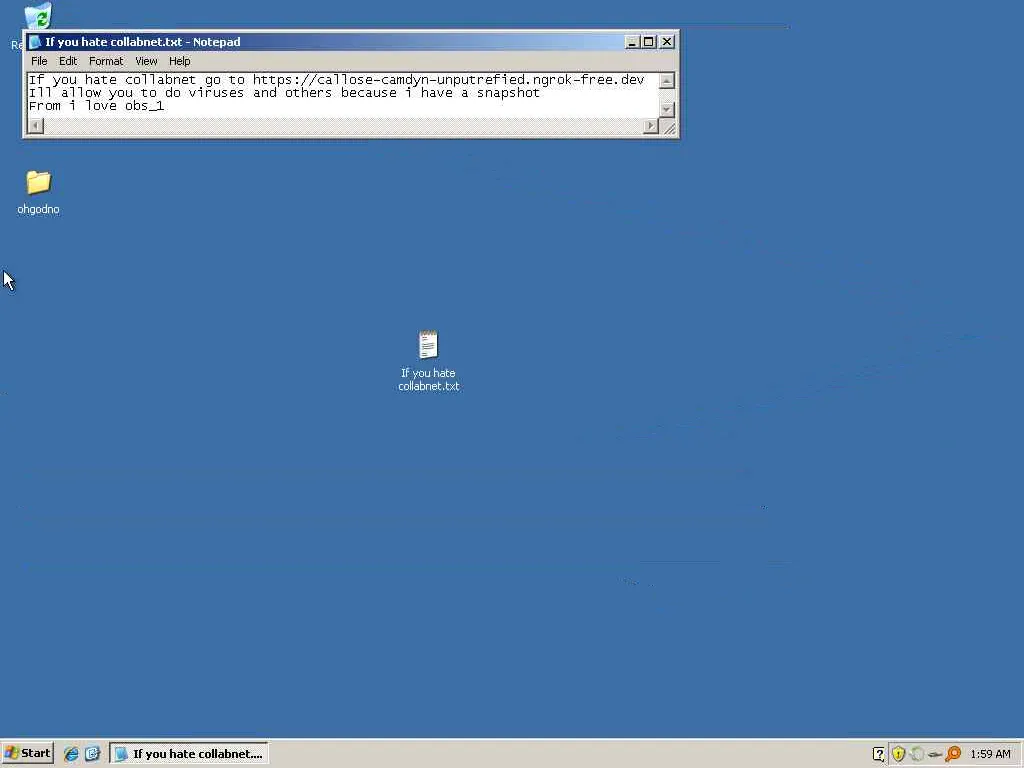The image size is (1024, 768).
Task: Open the yellow security shield tray icon
Action: (x=899, y=754)
